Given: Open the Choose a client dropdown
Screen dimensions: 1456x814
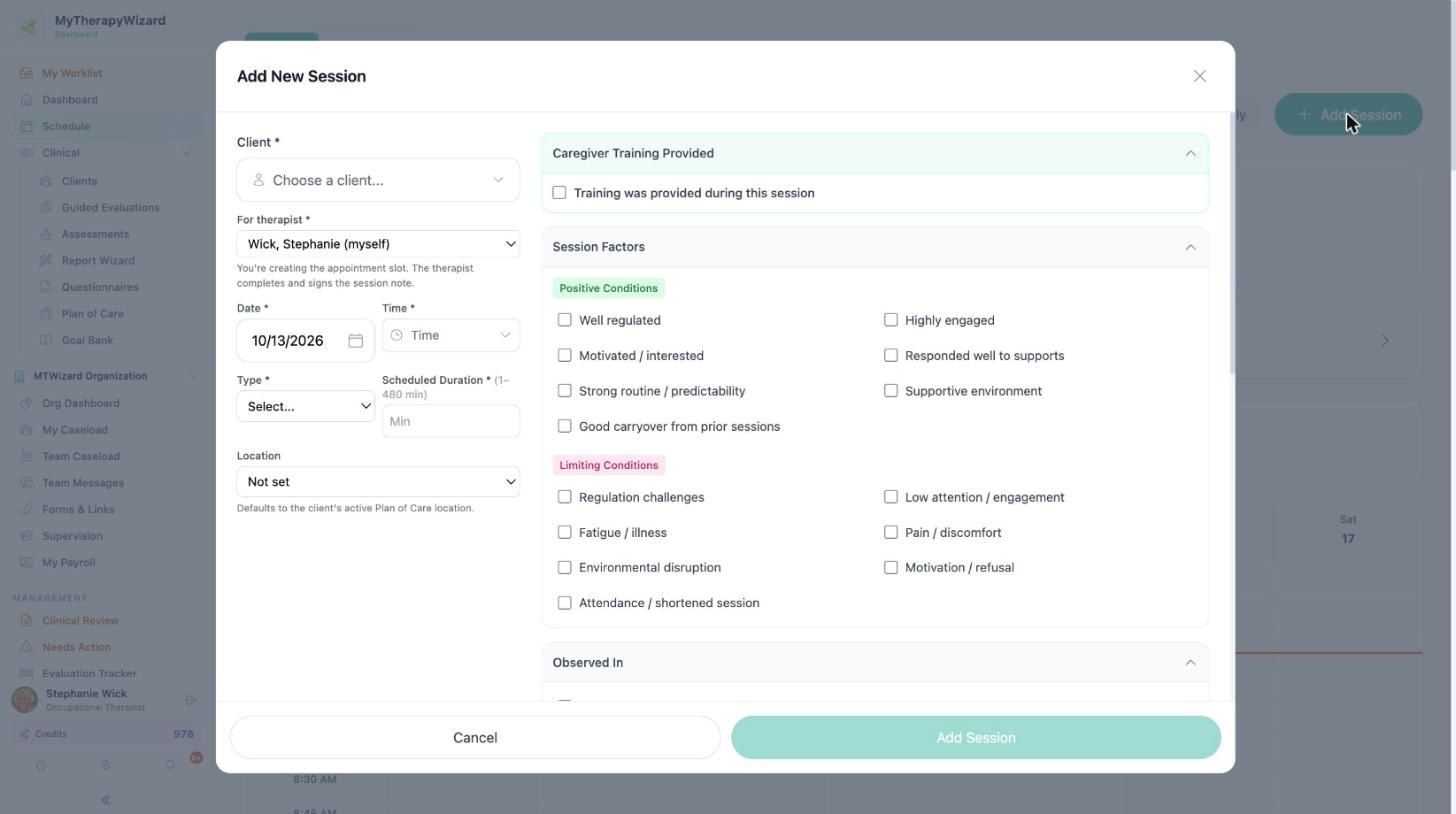Looking at the screenshot, I should click(378, 180).
